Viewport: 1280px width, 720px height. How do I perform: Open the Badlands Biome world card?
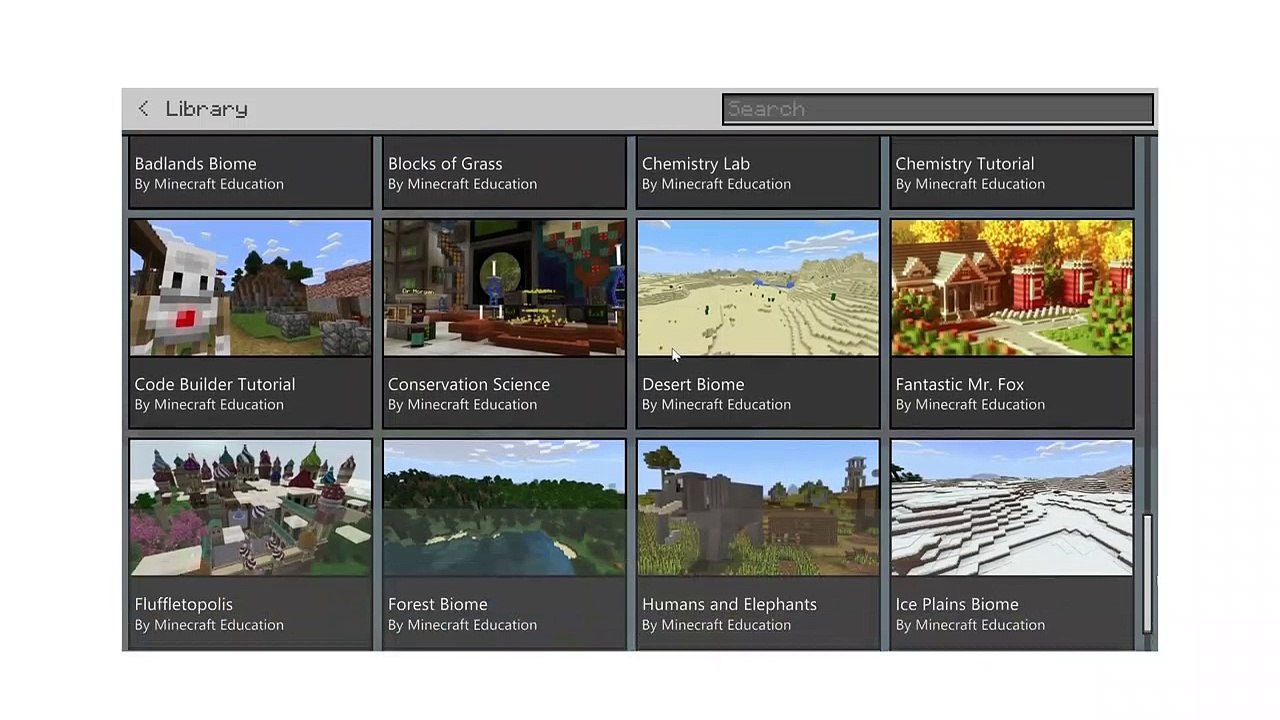[x=250, y=172]
